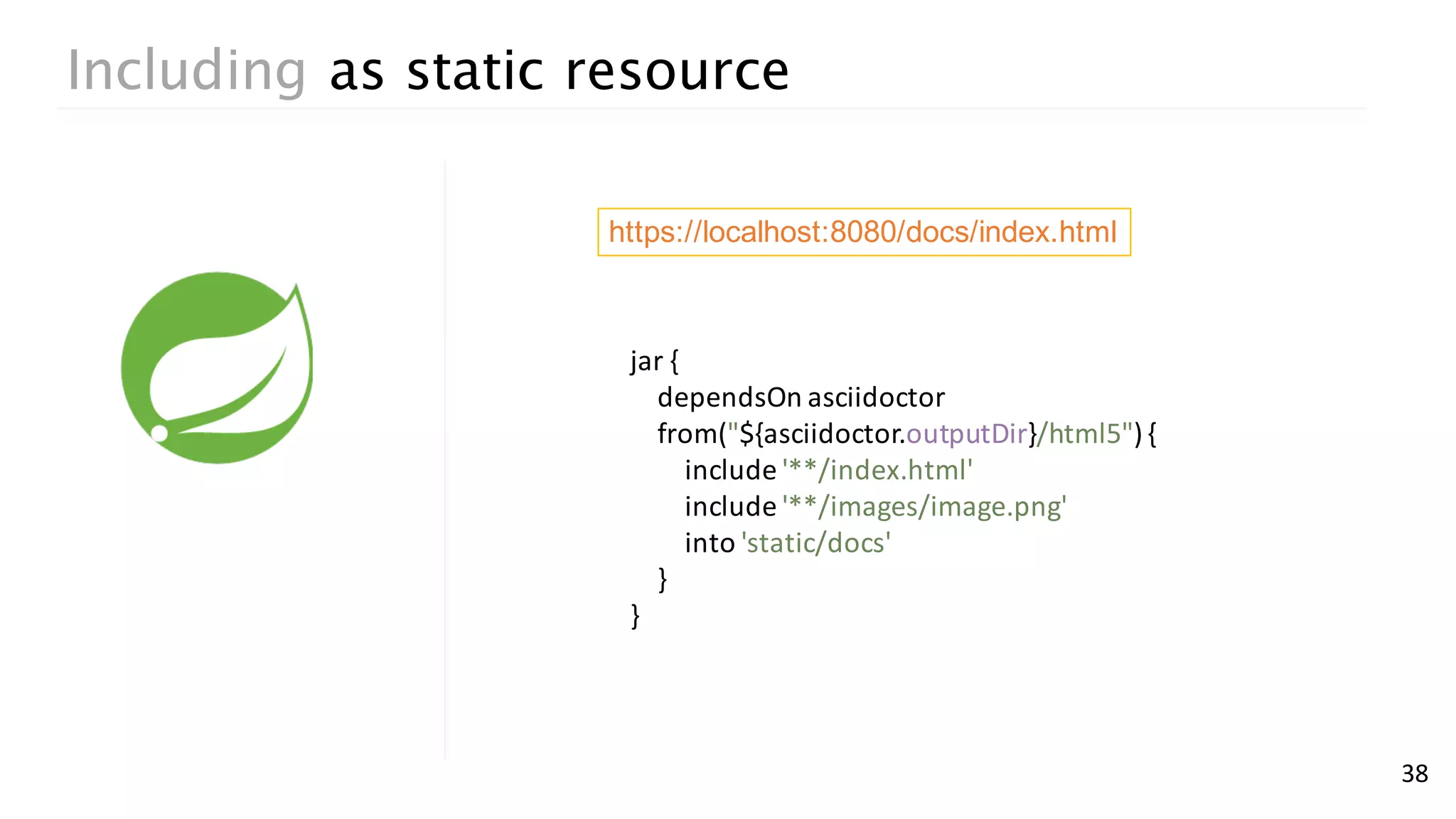This screenshot has width=1456, height=819.
Task: Select the 'jar {' code line
Action: click(x=655, y=361)
